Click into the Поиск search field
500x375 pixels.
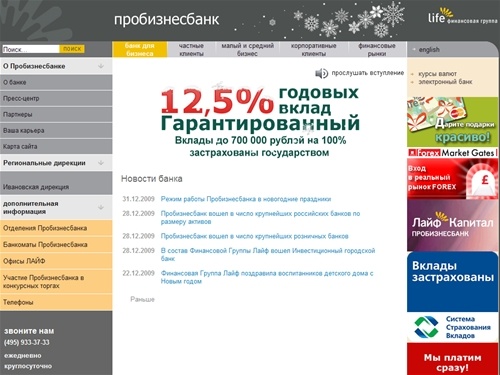(31, 49)
